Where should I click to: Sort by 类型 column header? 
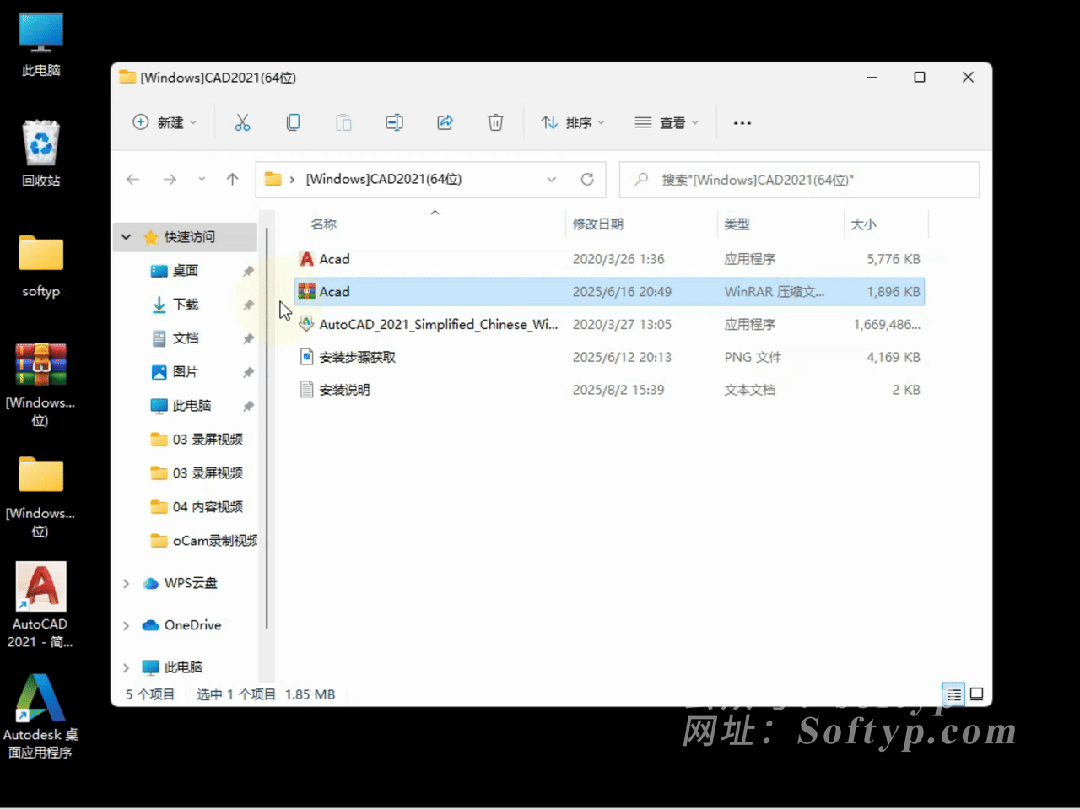[x=736, y=224]
